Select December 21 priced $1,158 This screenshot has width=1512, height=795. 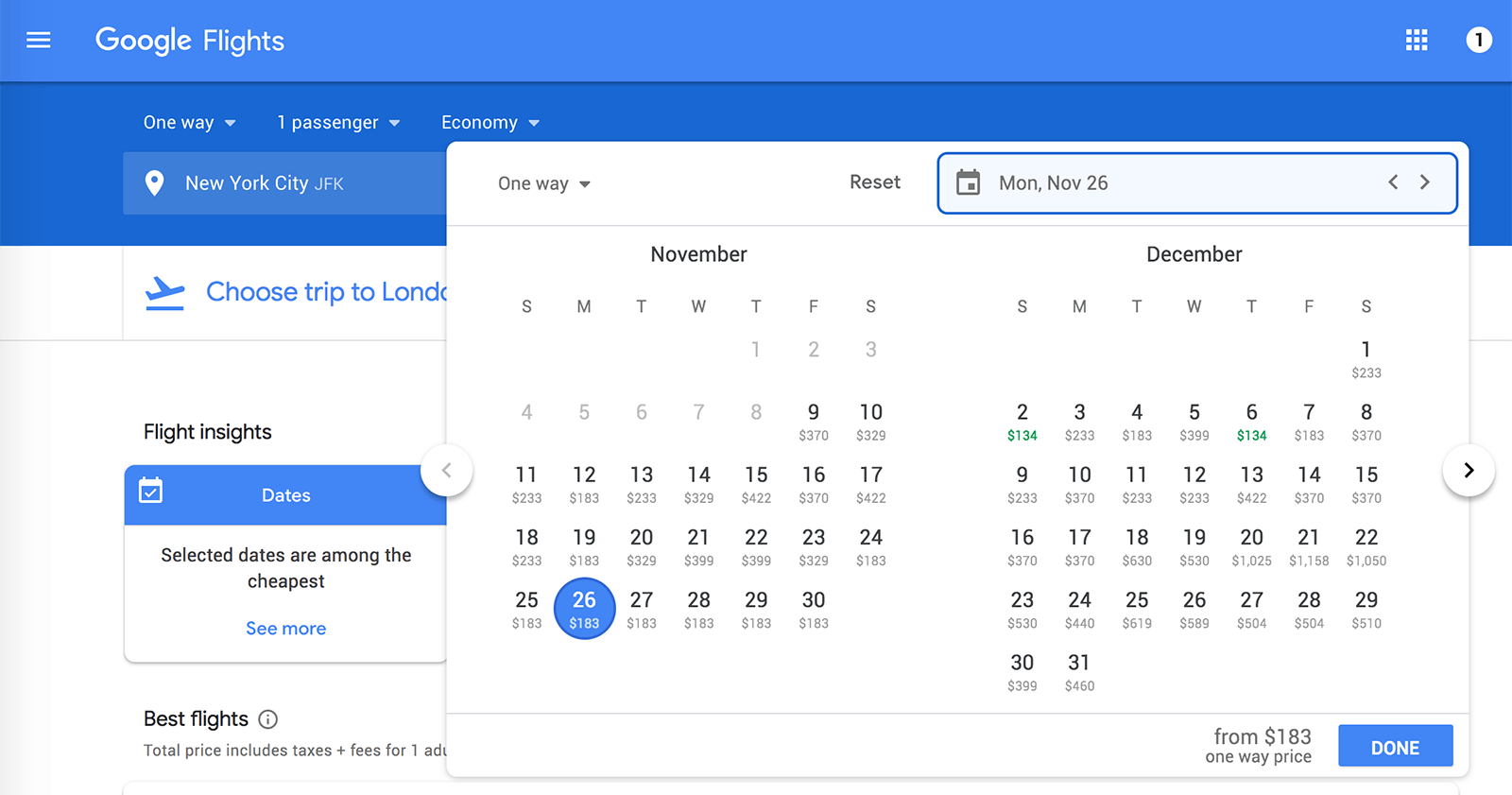point(1309,547)
